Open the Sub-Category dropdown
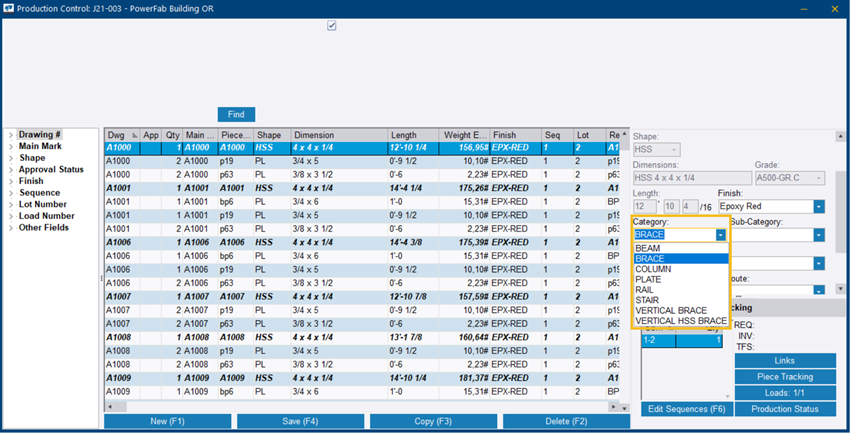 pyautogui.click(x=818, y=235)
